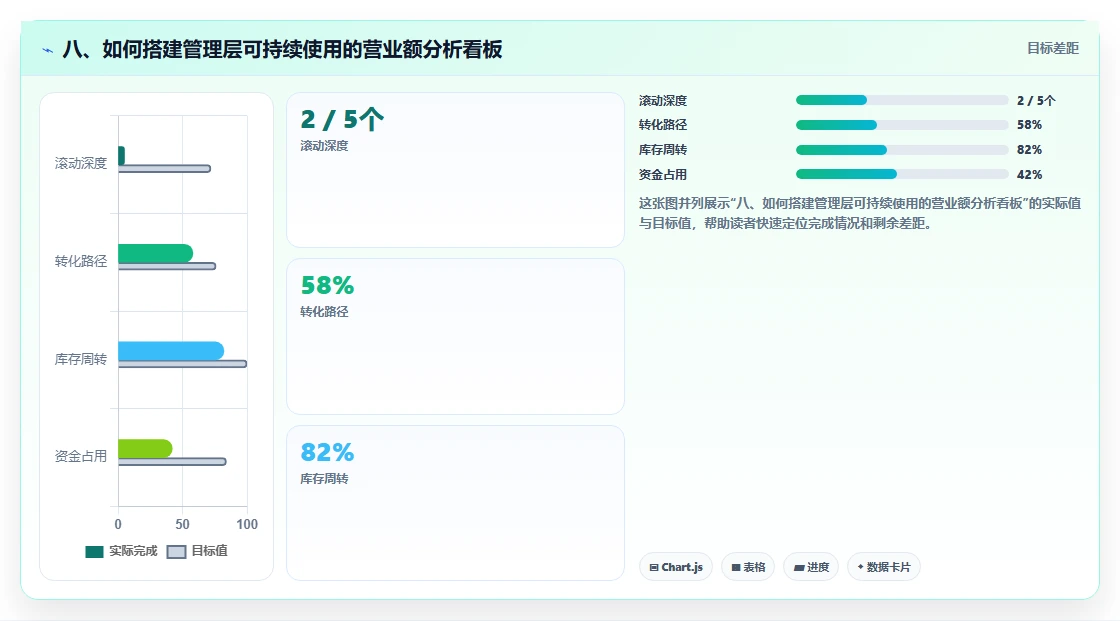Click the 库存周转 label in progress list
1120x621 pixels.
tap(663, 149)
